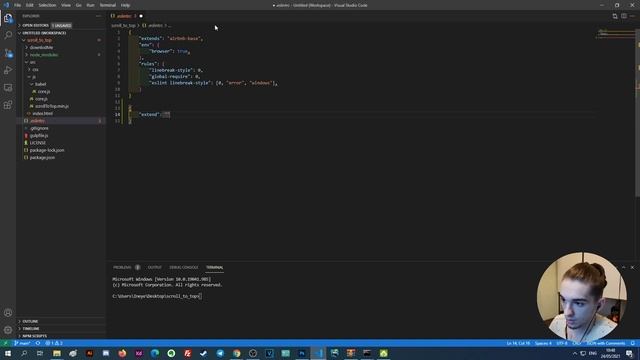This screenshot has width=640, height=360.
Task: Open editor More Actions ellipsis
Action: pos(632,16)
